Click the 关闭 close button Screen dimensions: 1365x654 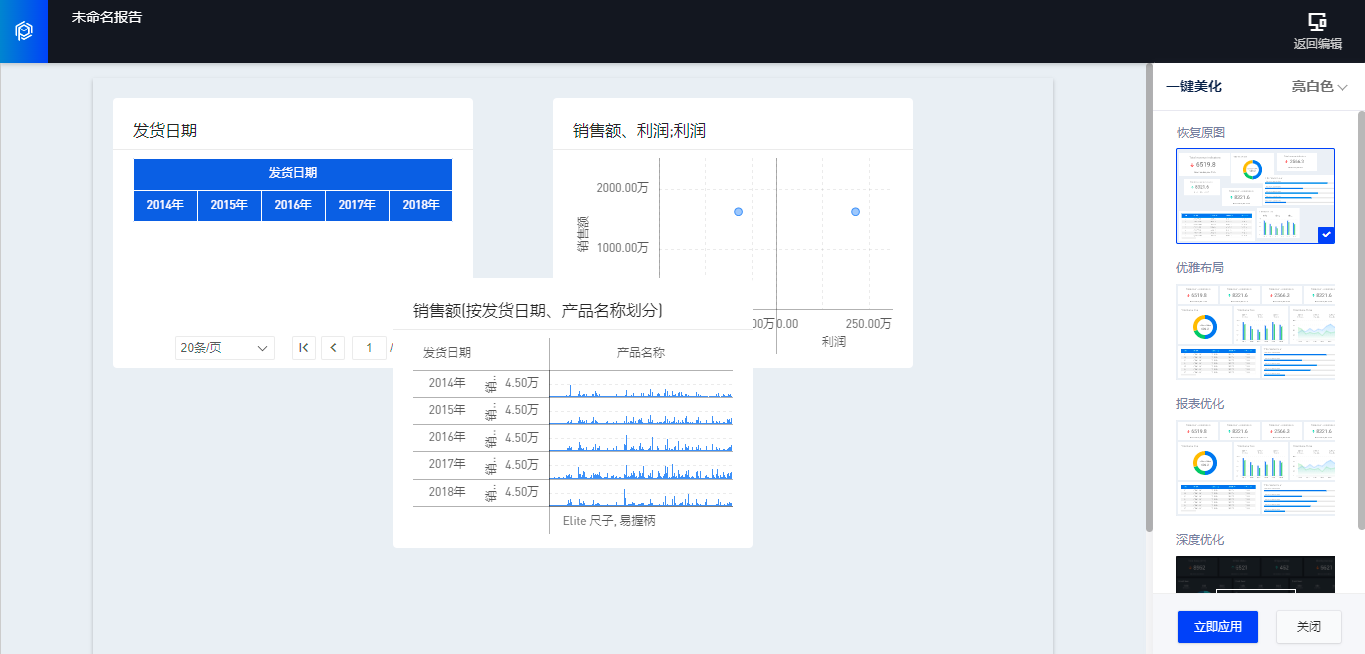[x=1308, y=627]
